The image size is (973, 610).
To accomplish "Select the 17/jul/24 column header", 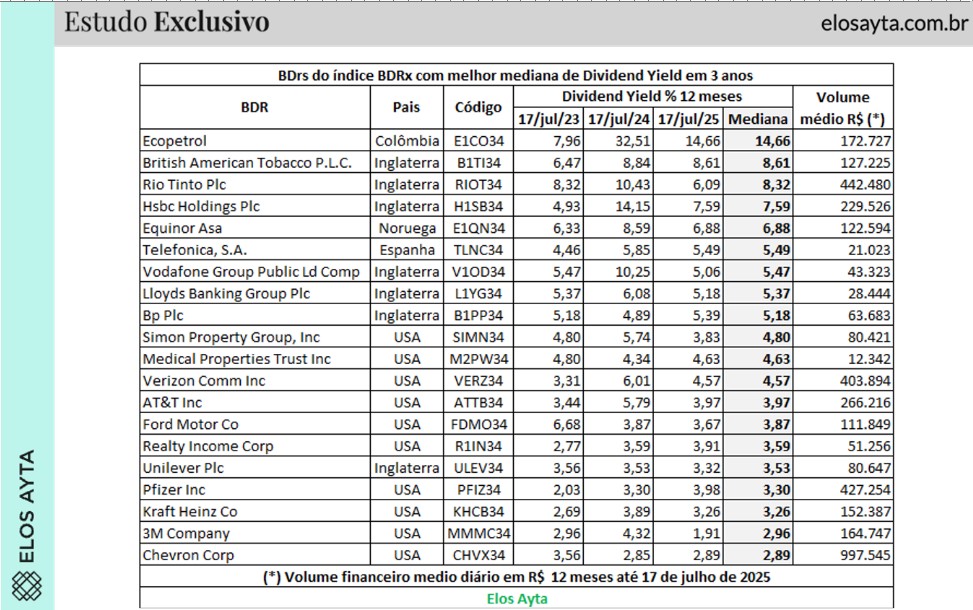I will (x=619, y=119).
